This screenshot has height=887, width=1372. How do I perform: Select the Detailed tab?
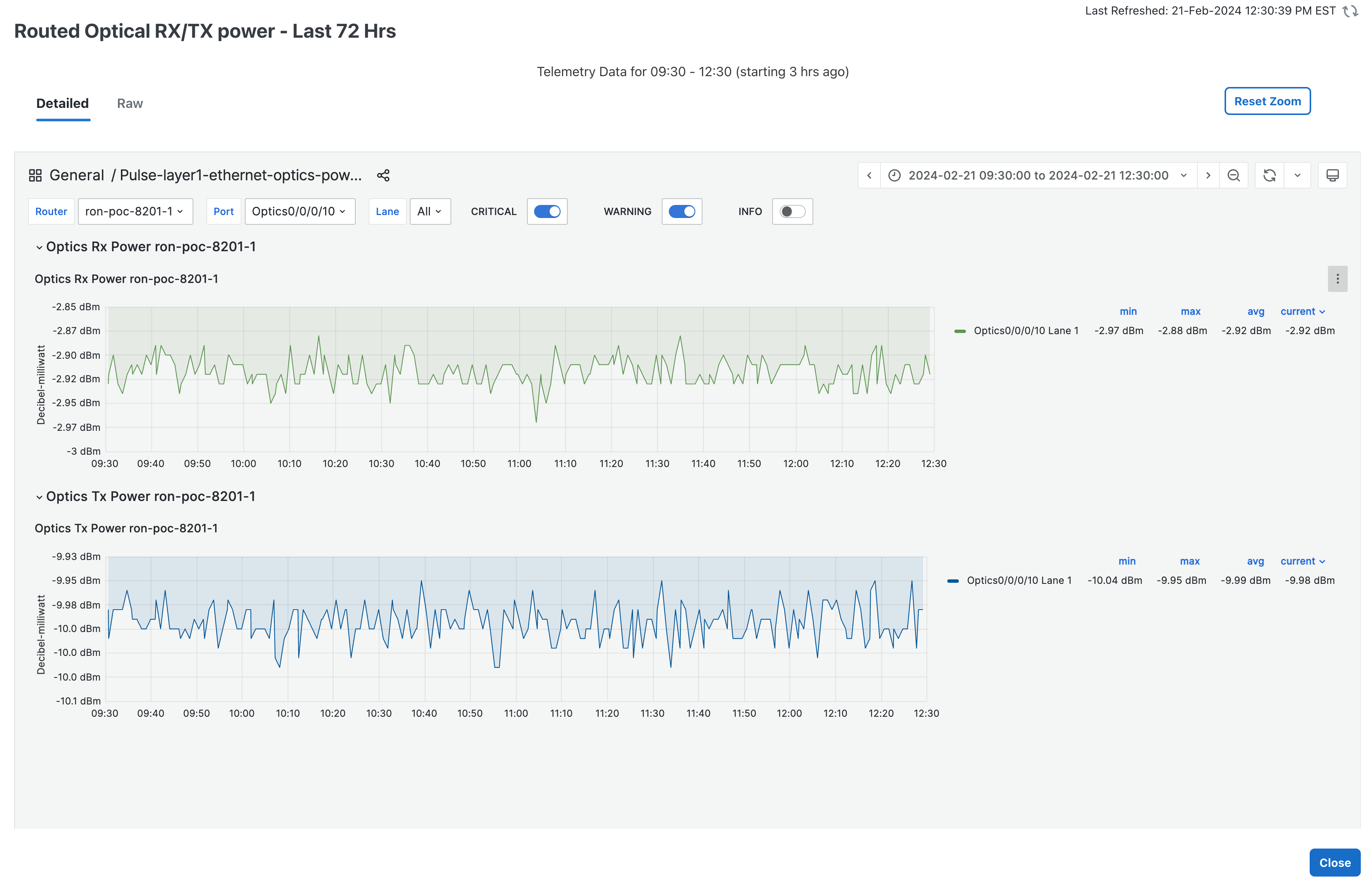[63, 104]
